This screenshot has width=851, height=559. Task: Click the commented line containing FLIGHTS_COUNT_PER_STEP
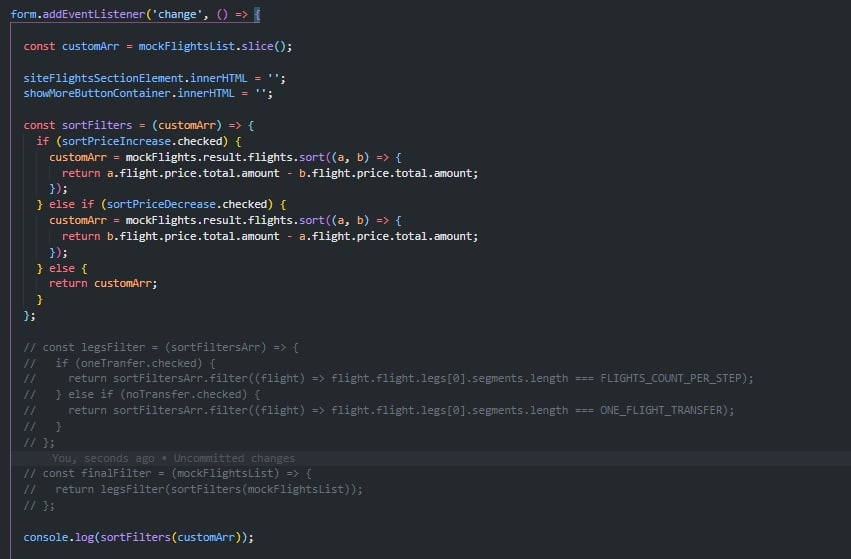[389, 378]
